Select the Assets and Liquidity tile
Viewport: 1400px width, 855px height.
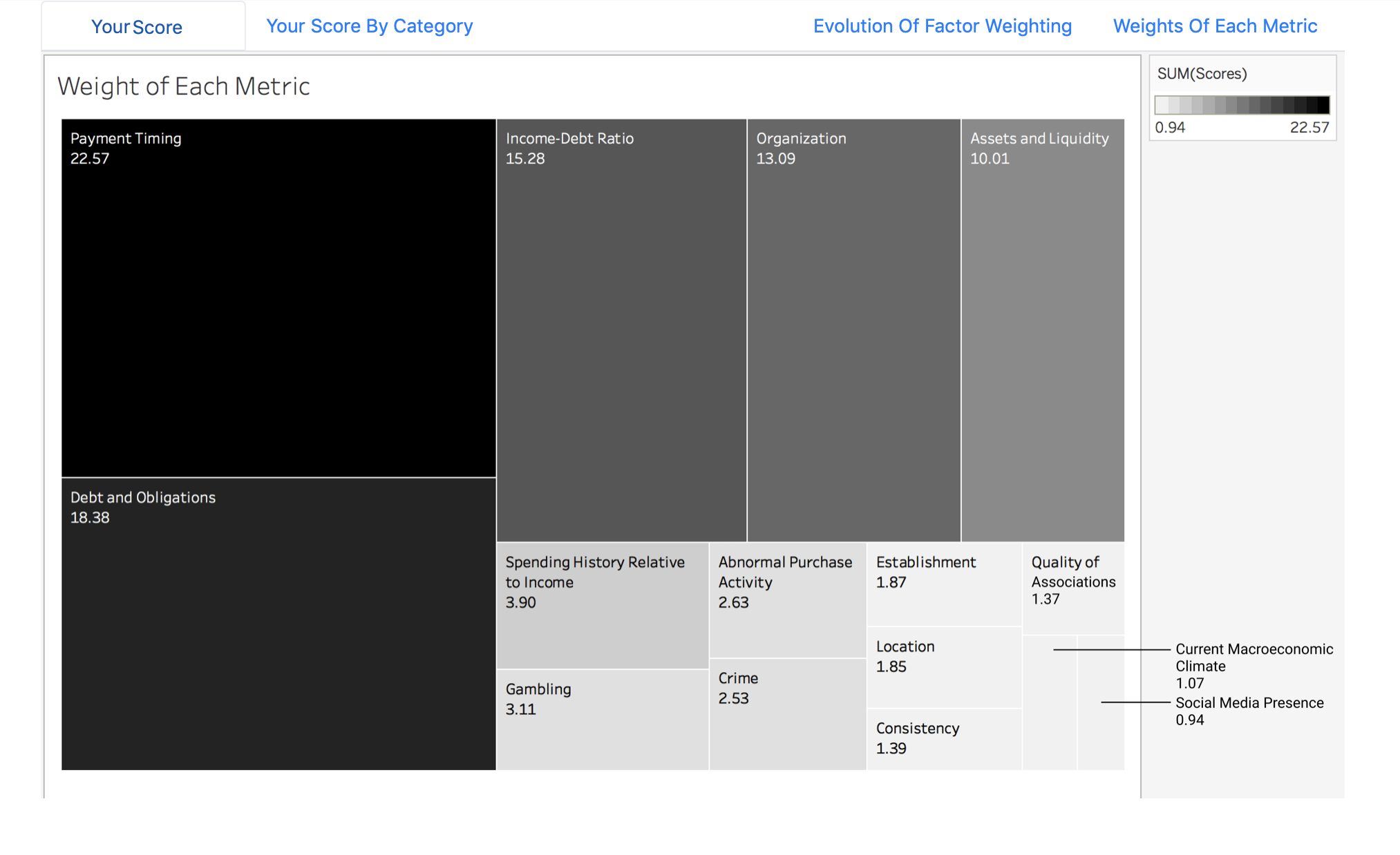pos(1042,330)
